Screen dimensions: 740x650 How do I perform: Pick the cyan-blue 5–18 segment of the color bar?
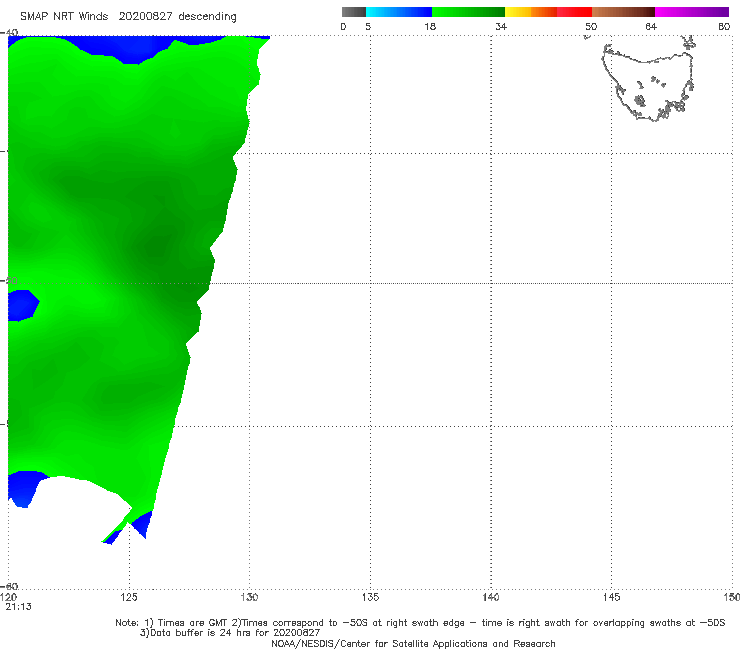pyautogui.click(x=399, y=12)
